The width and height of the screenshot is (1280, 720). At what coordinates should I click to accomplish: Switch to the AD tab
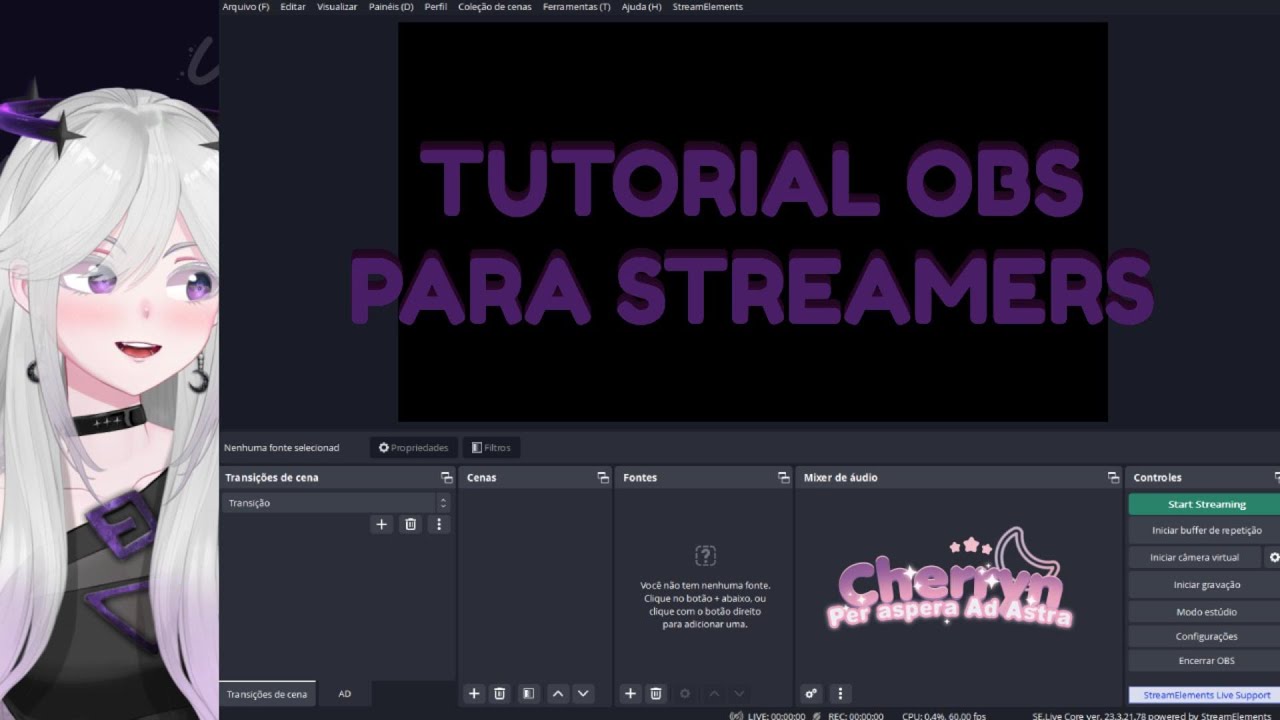click(344, 693)
